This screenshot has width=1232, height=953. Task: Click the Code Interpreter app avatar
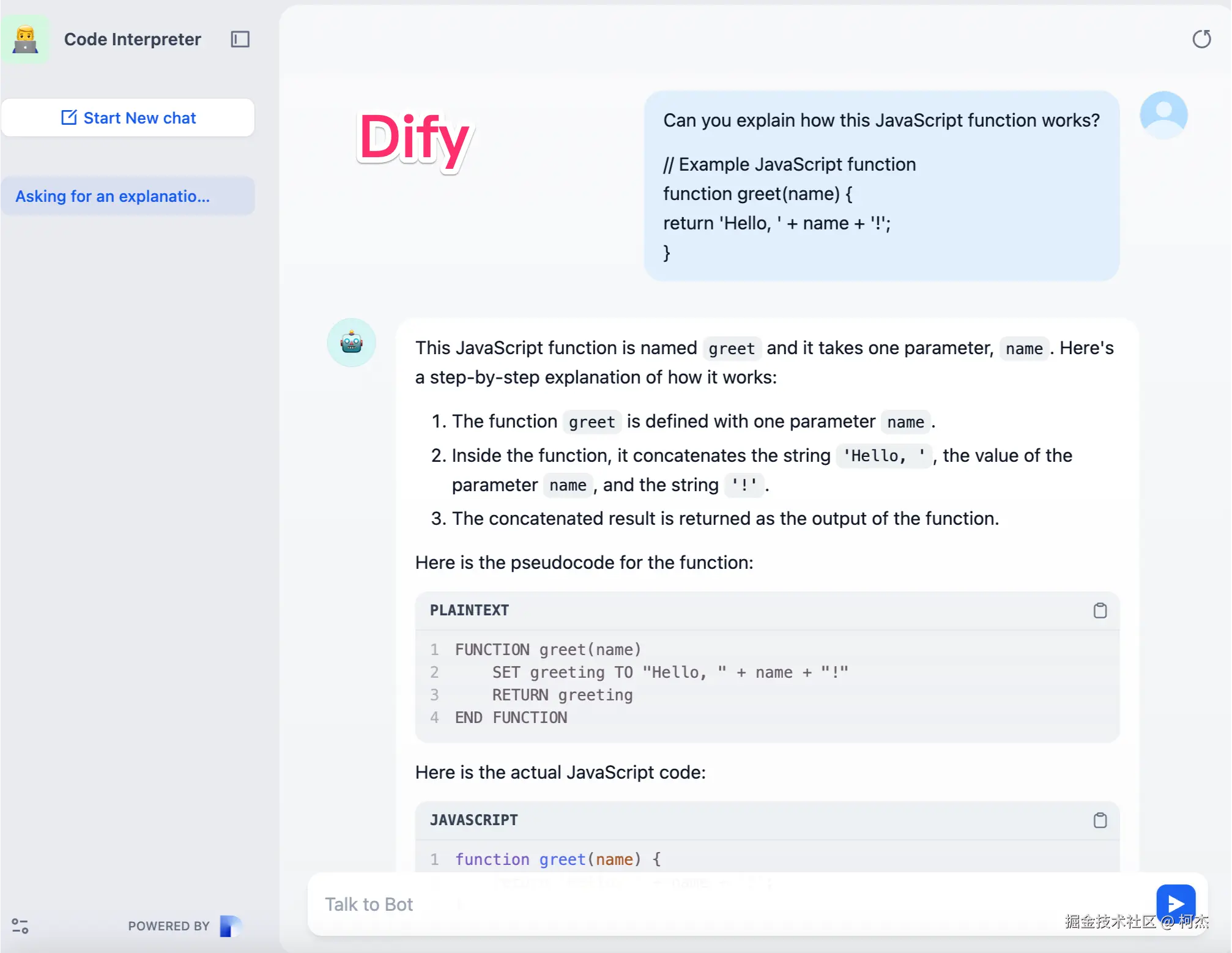tap(25, 39)
